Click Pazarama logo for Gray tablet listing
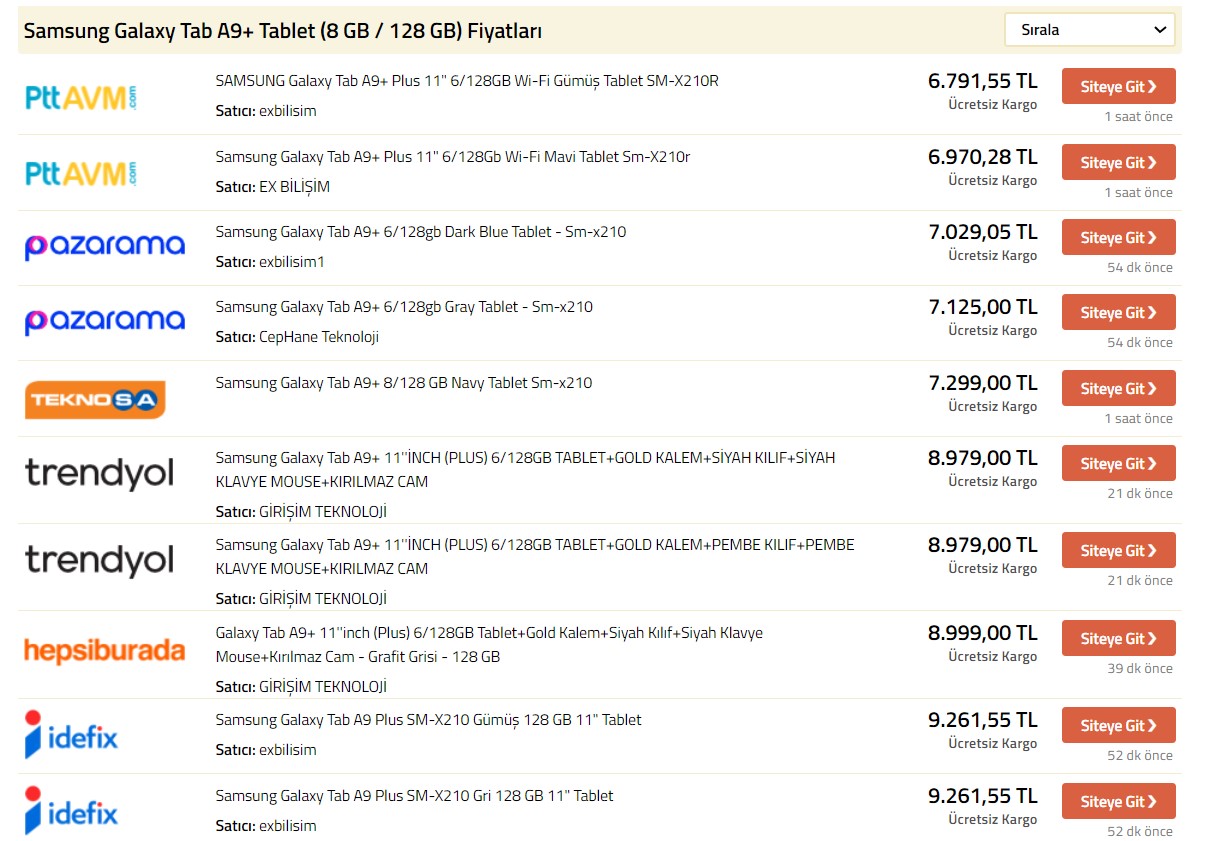The width and height of the screenshot is (1207, 841). tap(105, 323)
